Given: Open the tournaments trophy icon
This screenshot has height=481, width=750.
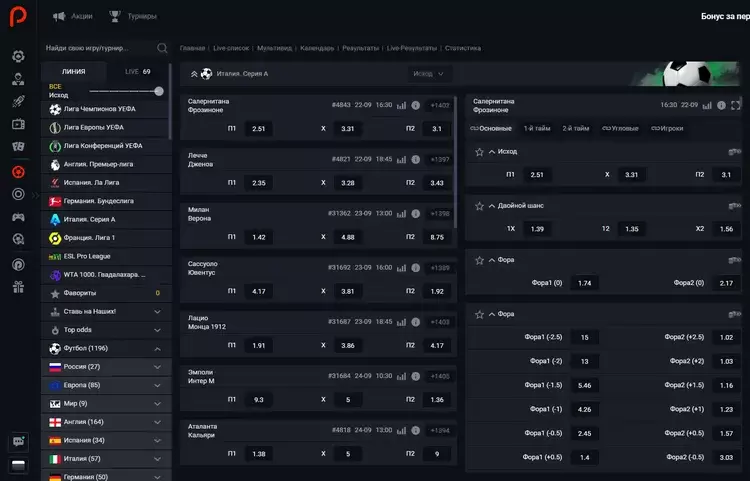Looking at the screenshot, I should (115, 16).
